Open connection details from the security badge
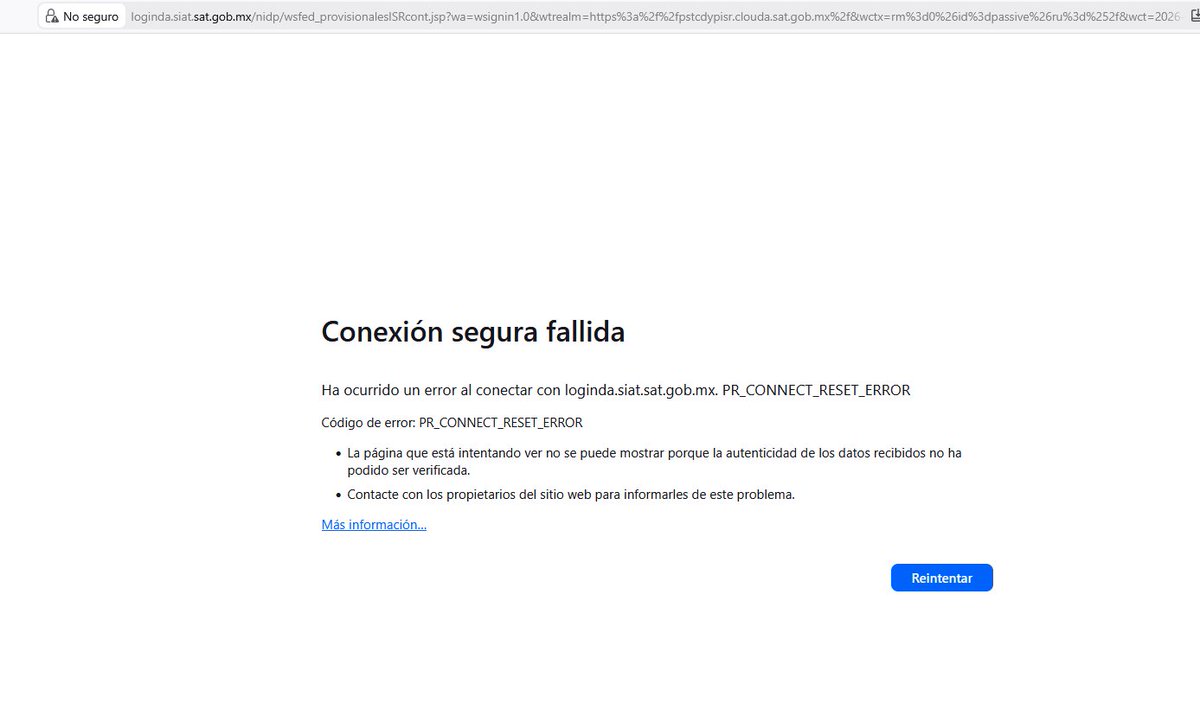 pyautogui.click(x=80, y=16)
